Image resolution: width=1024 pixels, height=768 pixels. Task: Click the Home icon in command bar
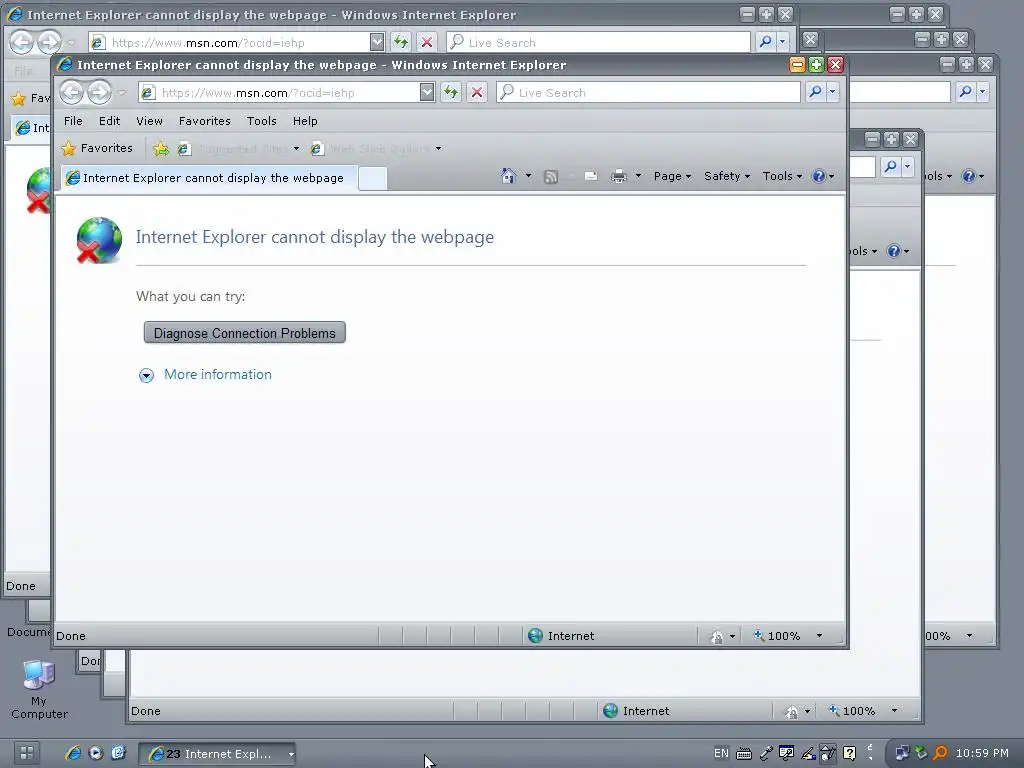pos(509,176)
